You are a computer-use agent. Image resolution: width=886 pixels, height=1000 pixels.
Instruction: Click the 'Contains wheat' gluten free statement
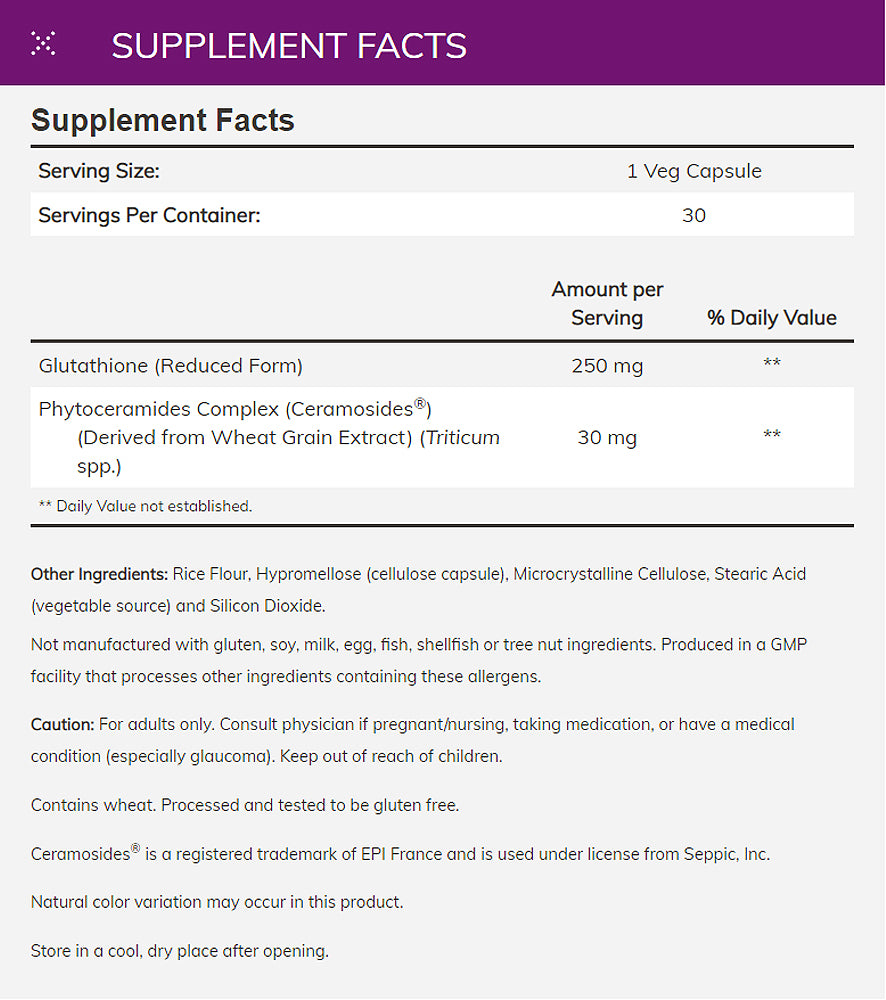point(245,805)
